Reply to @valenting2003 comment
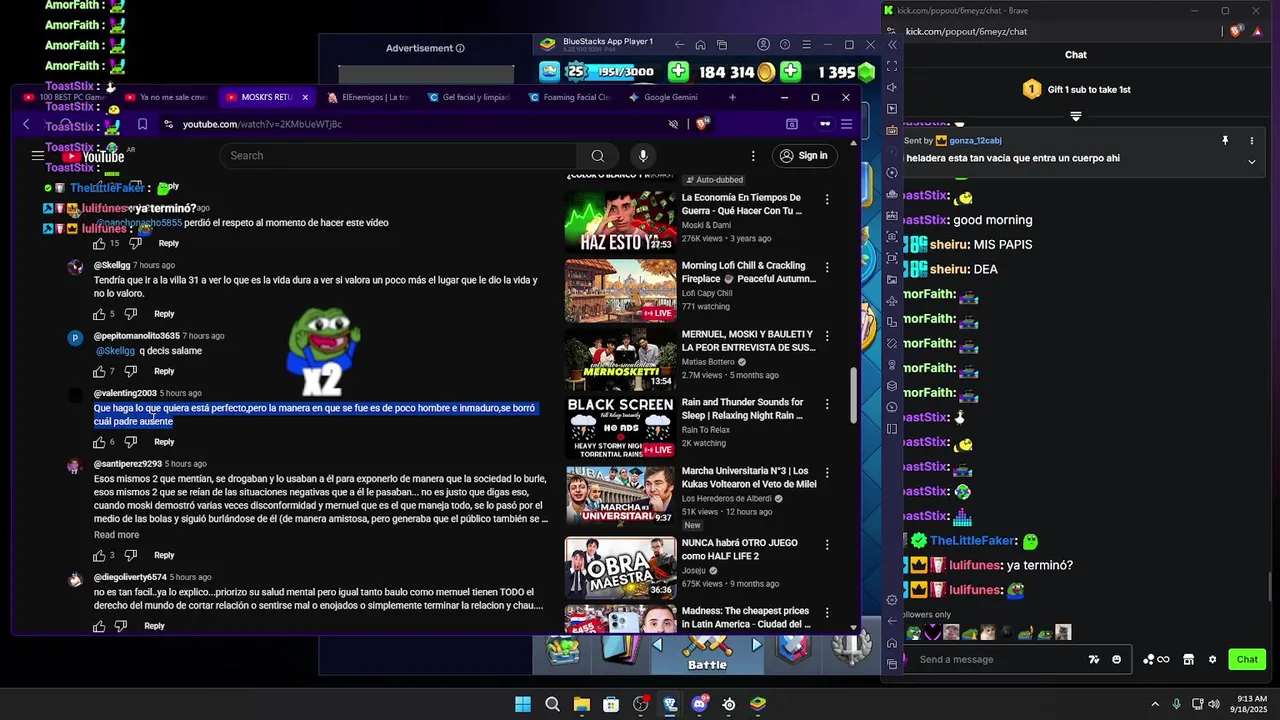The width and height of the screenshot is (1280, 720). pos(164,442)
